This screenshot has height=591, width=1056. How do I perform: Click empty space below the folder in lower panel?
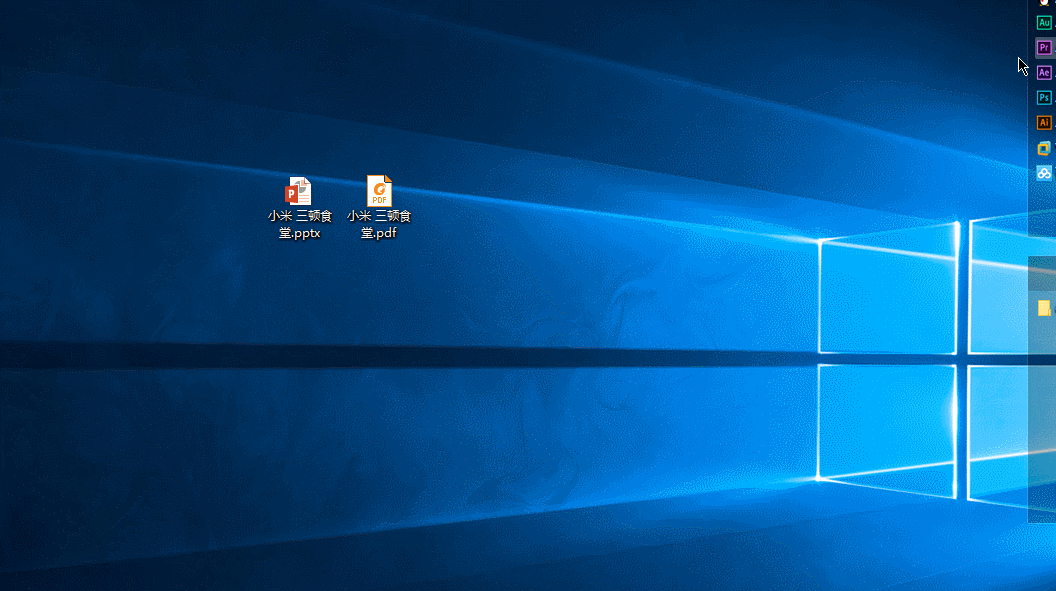click(x=1042, y=420)
